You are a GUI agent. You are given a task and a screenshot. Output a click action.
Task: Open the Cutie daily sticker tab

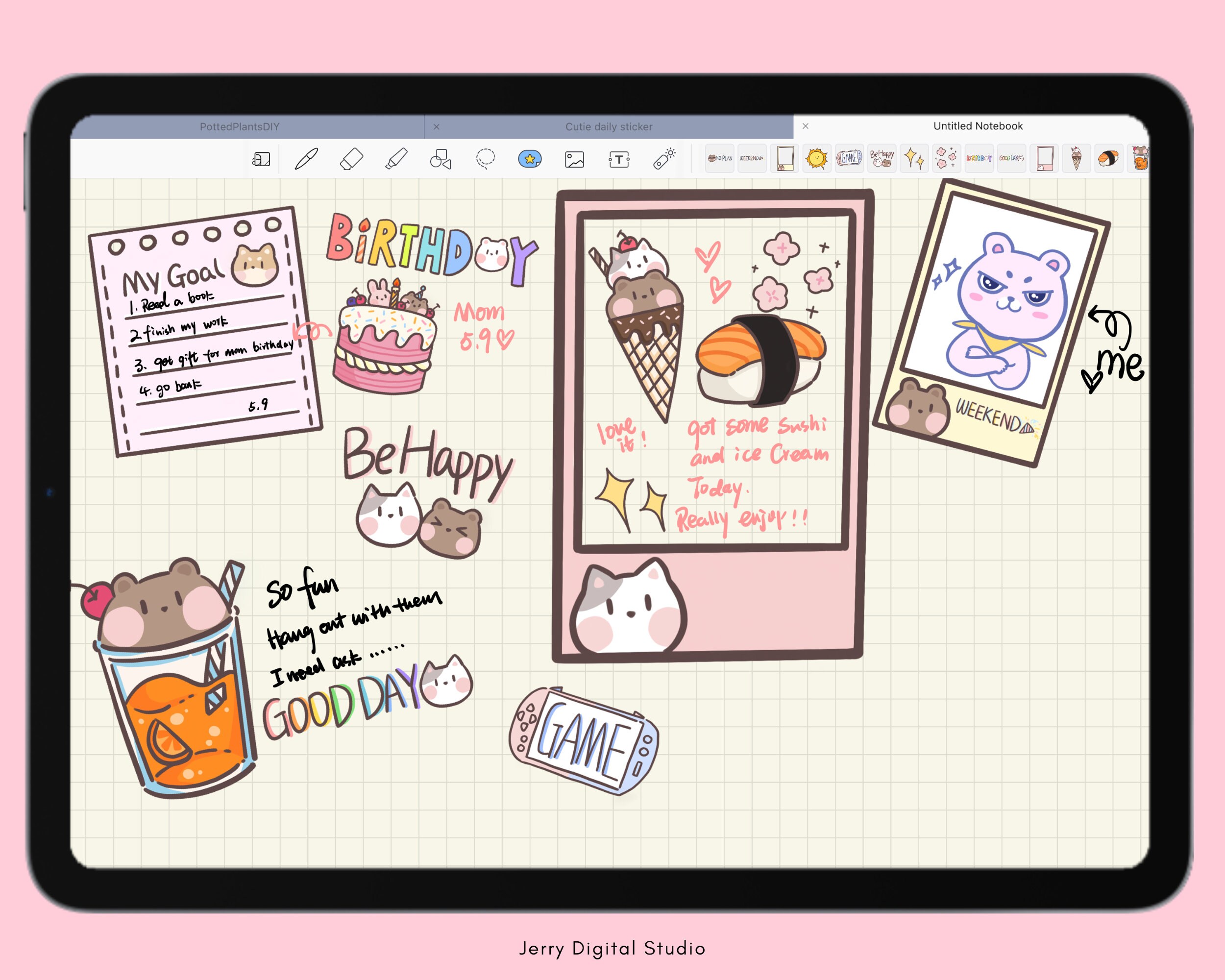pos(609,126)
